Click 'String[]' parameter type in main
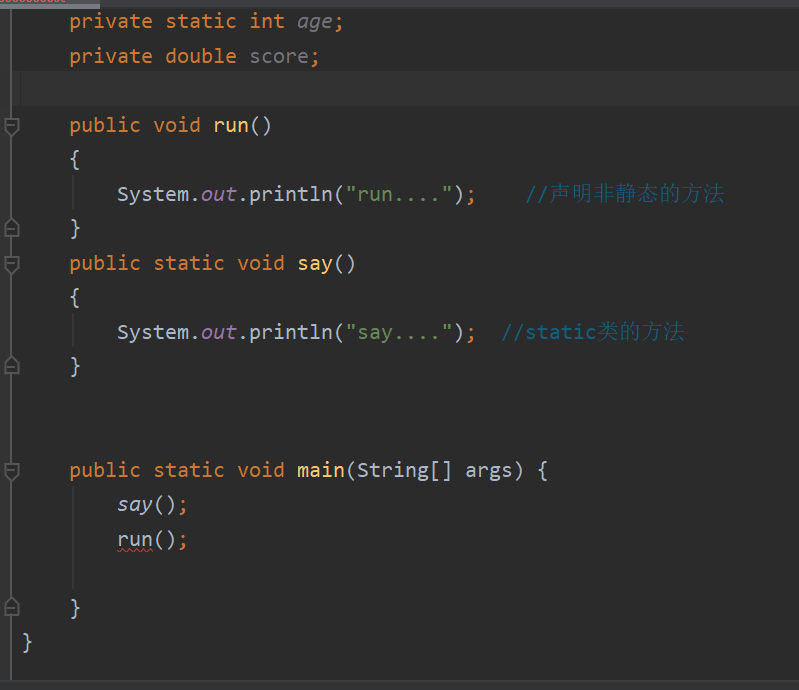The width and height of the screenshot is (799, 690). [404, 470]
